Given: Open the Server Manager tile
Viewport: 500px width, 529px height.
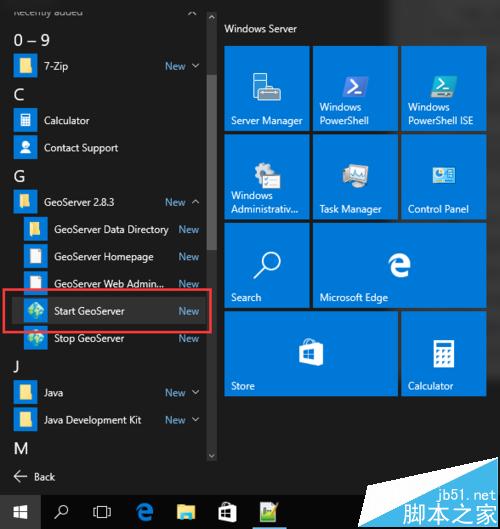Looking at the screenshot, I should point(267,88).
